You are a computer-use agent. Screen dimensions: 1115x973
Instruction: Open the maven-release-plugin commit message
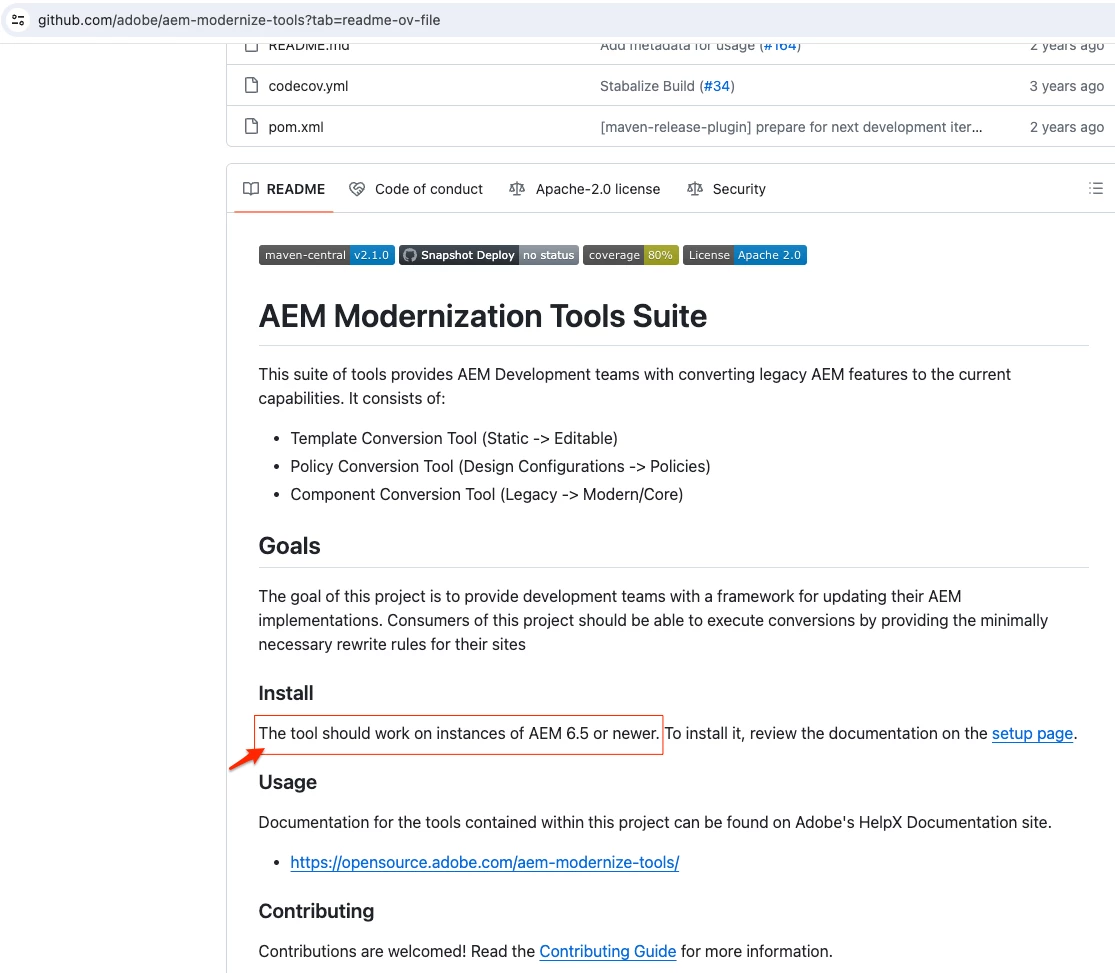(791, 127)
